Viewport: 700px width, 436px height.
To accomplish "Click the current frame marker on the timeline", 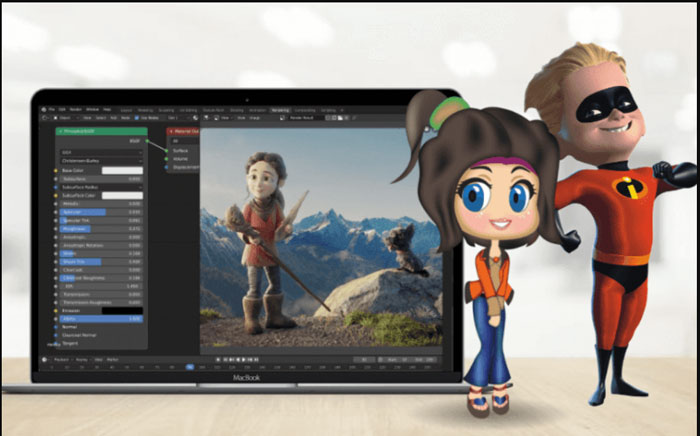I will [x=190, y=367].
